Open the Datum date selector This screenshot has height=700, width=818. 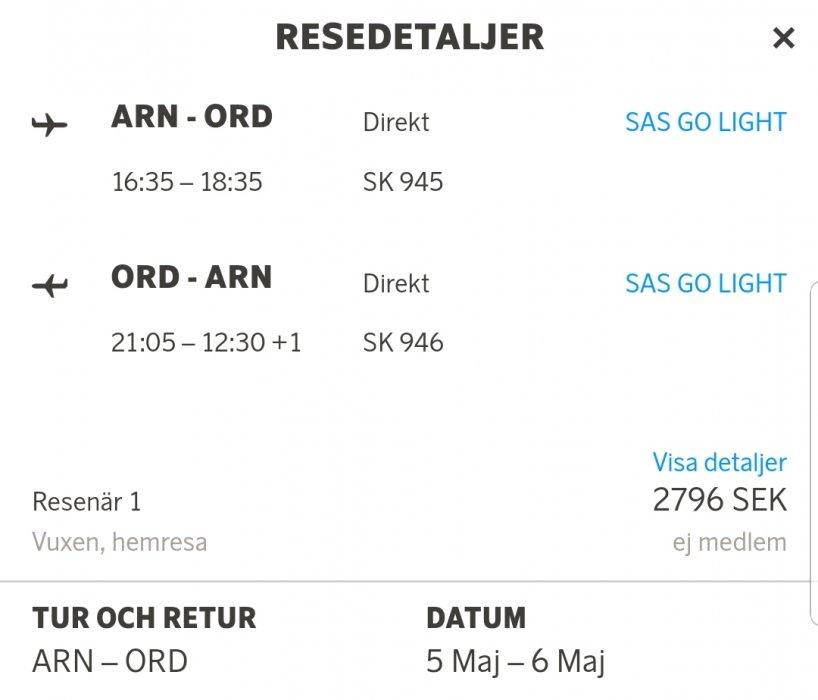(476, 618)
